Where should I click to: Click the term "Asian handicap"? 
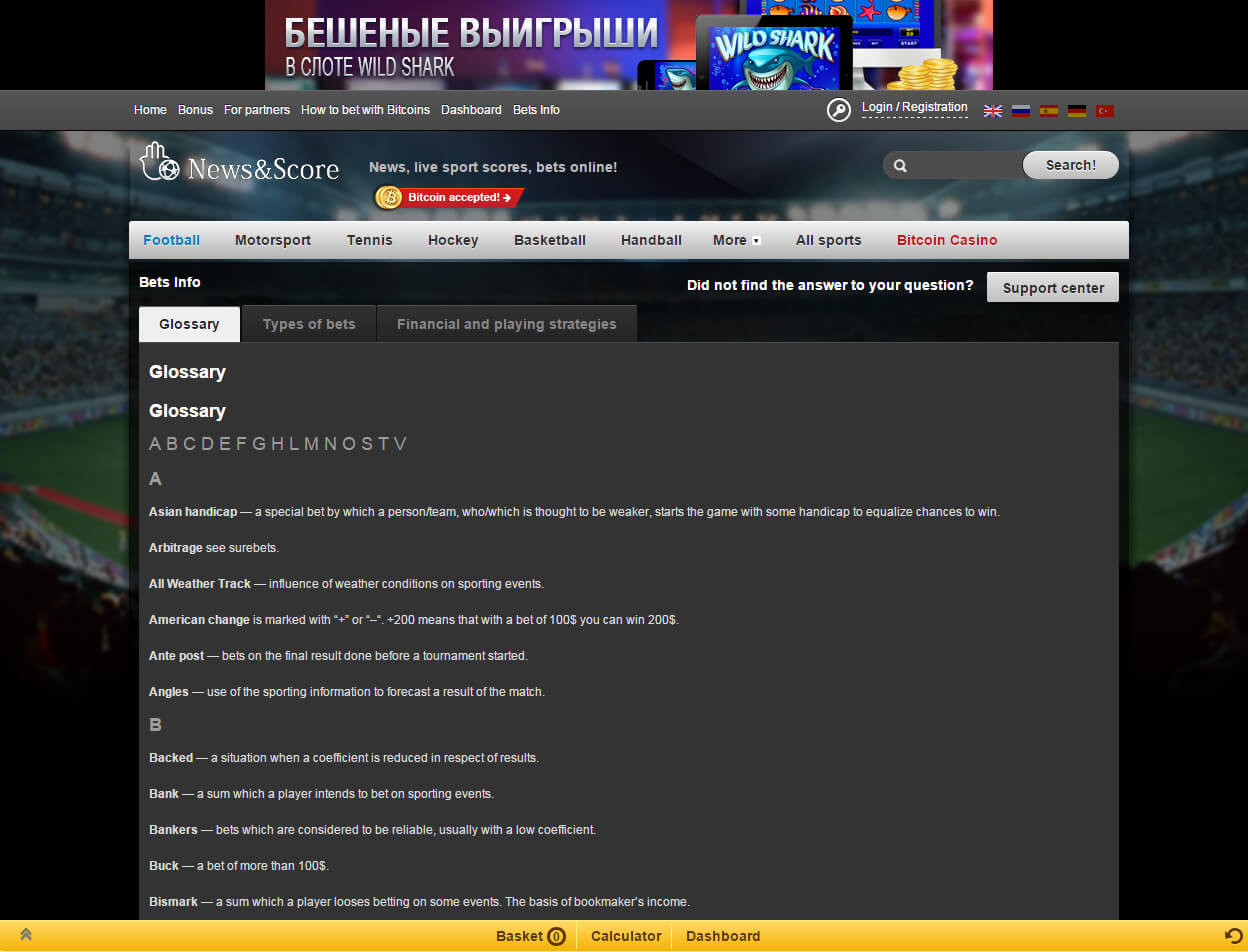[193, 512]
